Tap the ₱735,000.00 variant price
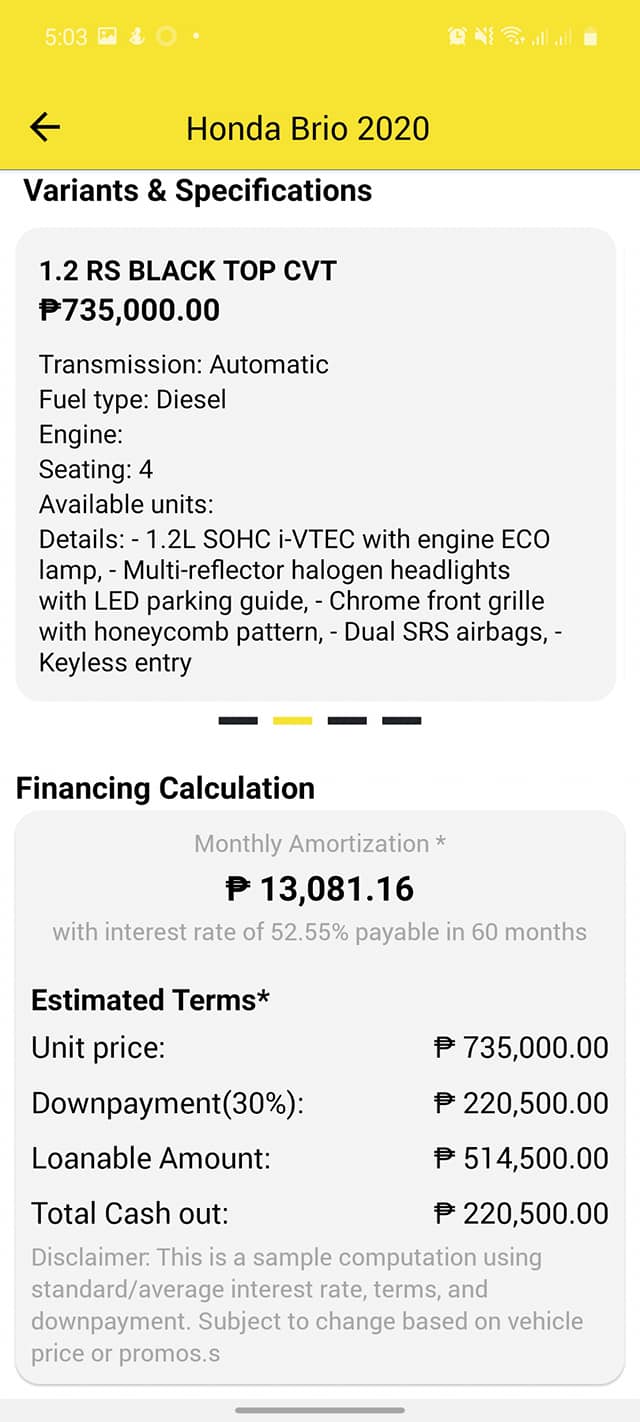640x1422 pixels. [x=129, y=310]
